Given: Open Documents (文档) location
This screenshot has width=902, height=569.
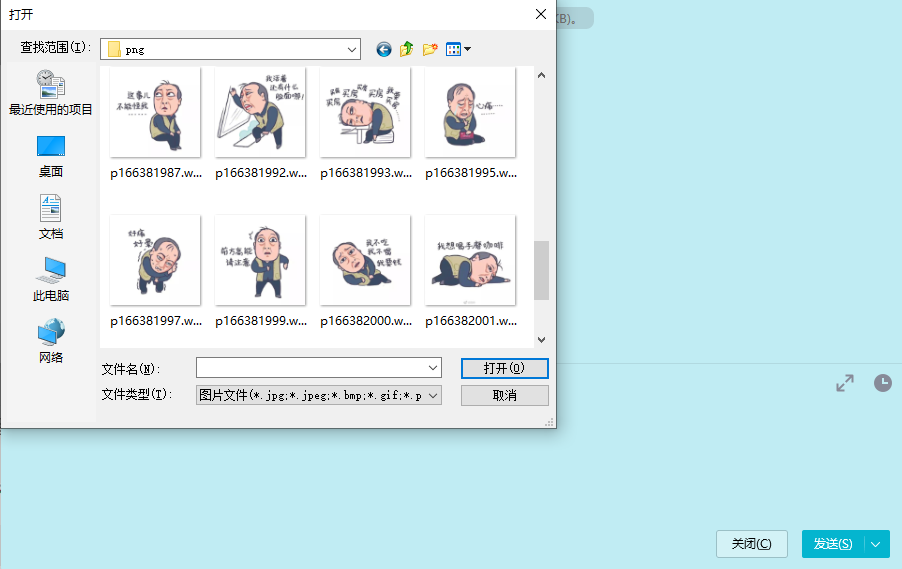Looking at the screenshot, I should click(51, 217).
